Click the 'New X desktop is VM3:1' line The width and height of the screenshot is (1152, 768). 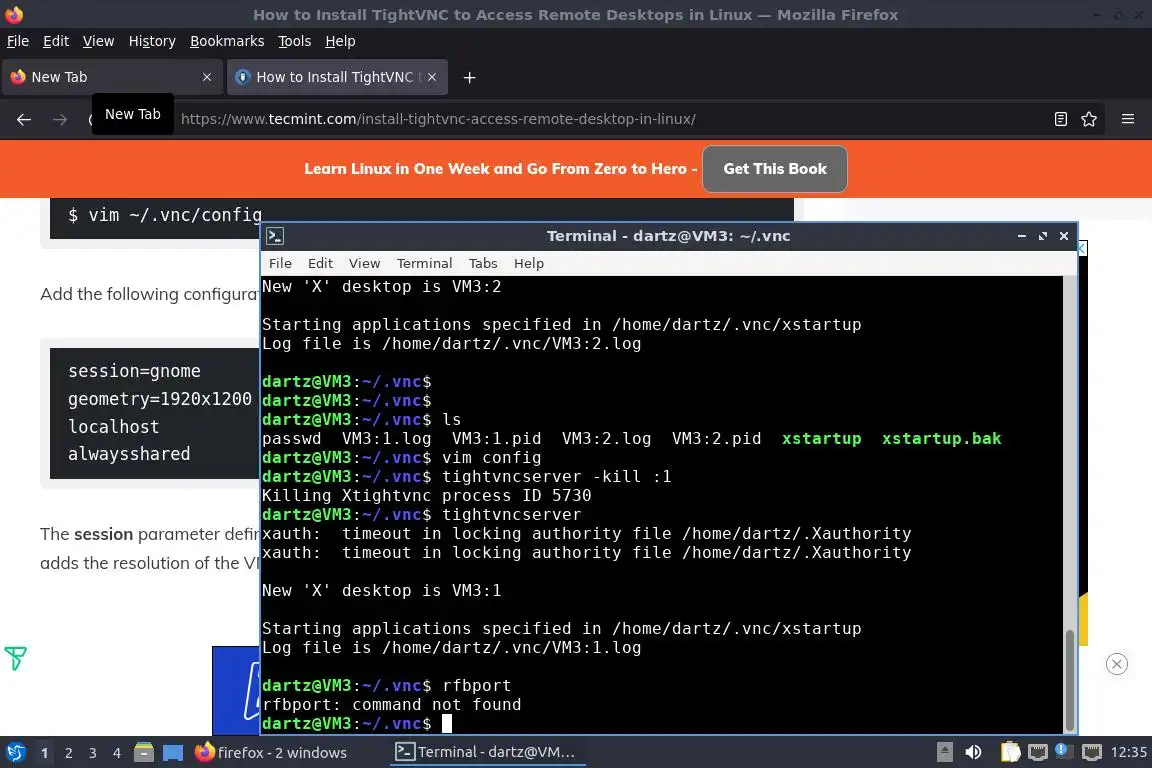point(381,591)
